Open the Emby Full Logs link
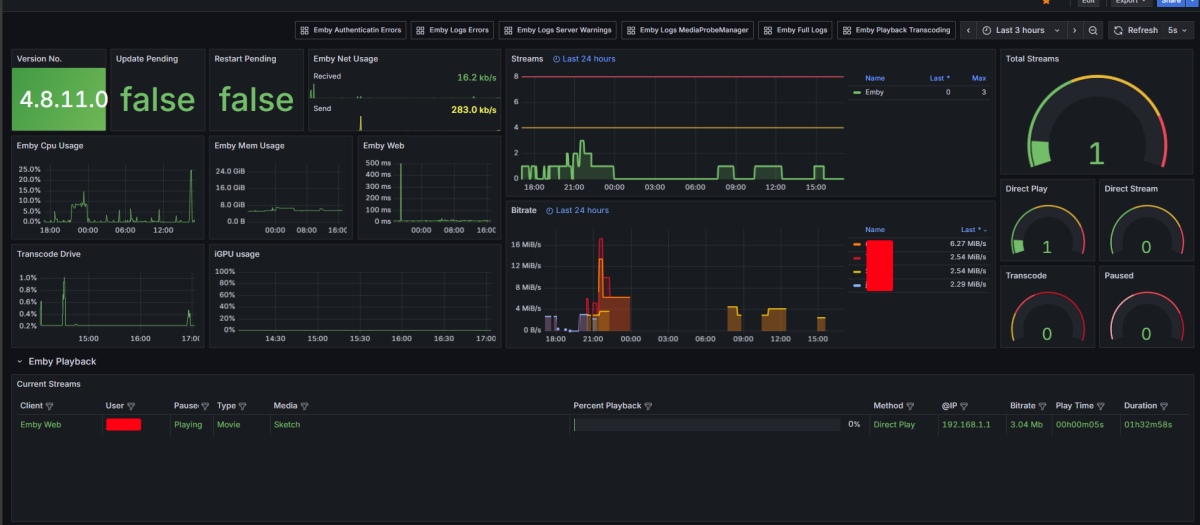 794,31
